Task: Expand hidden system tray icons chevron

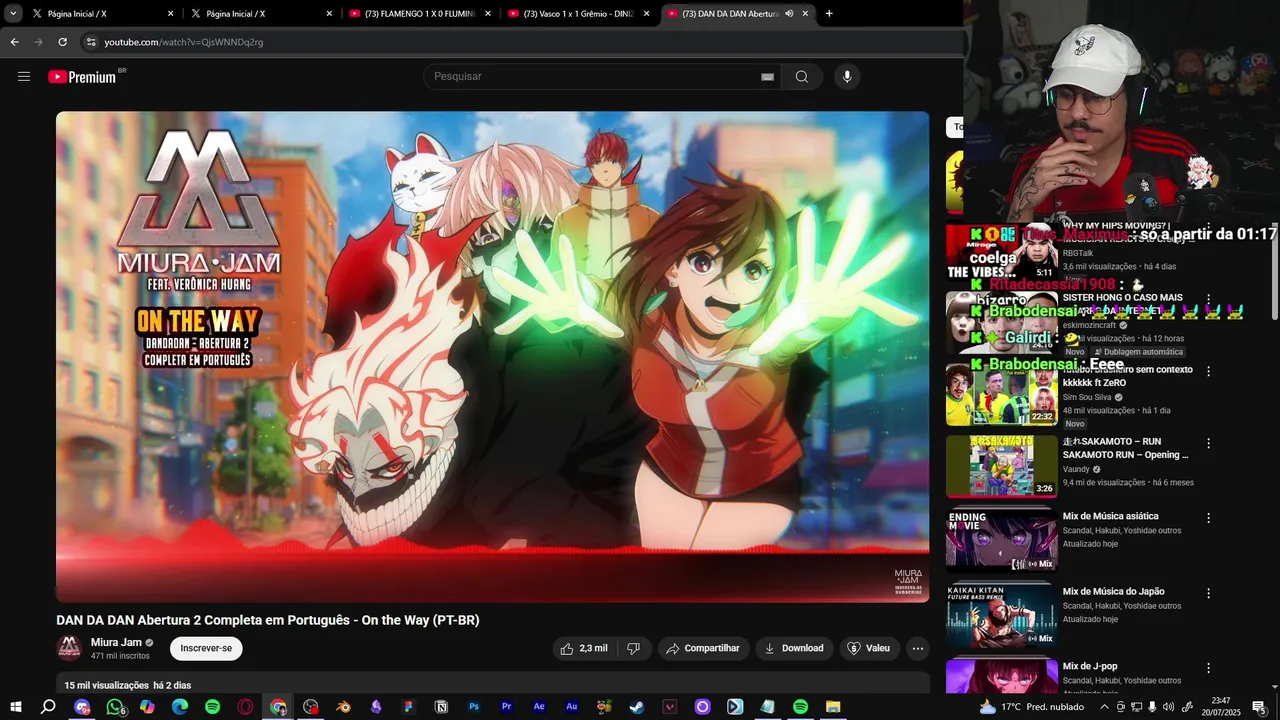Action: coord(1104,707)
